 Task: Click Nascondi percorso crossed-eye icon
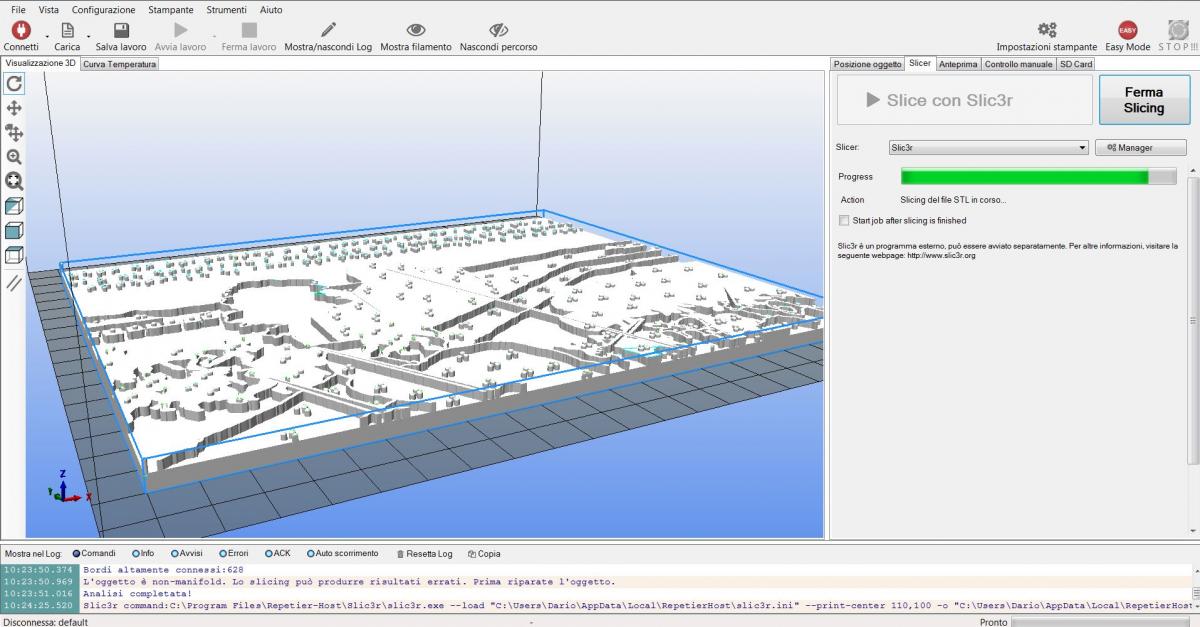pyautogui.click(x=498, y=31)
